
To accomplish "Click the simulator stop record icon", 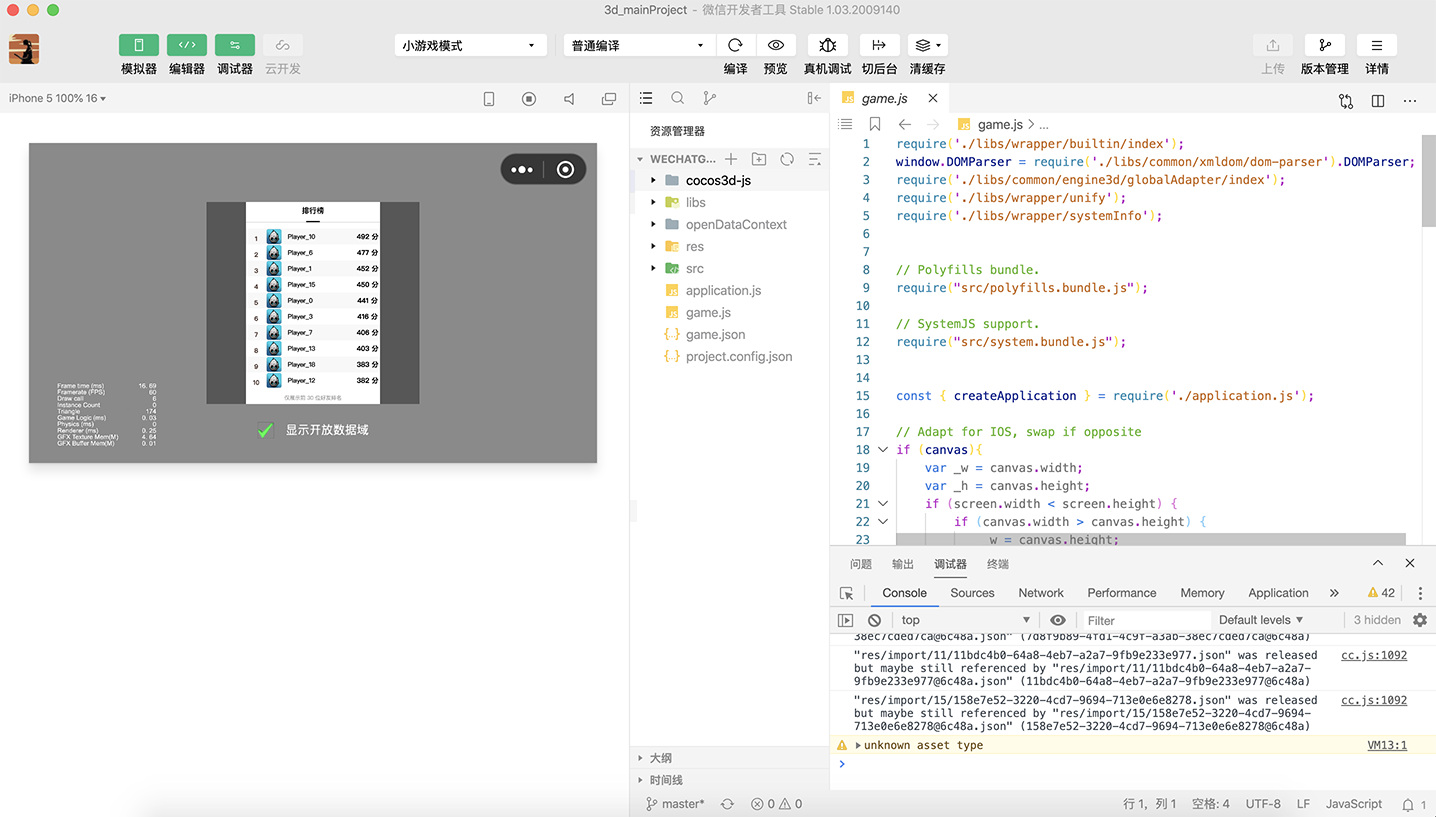I will (x=529, y=99).
